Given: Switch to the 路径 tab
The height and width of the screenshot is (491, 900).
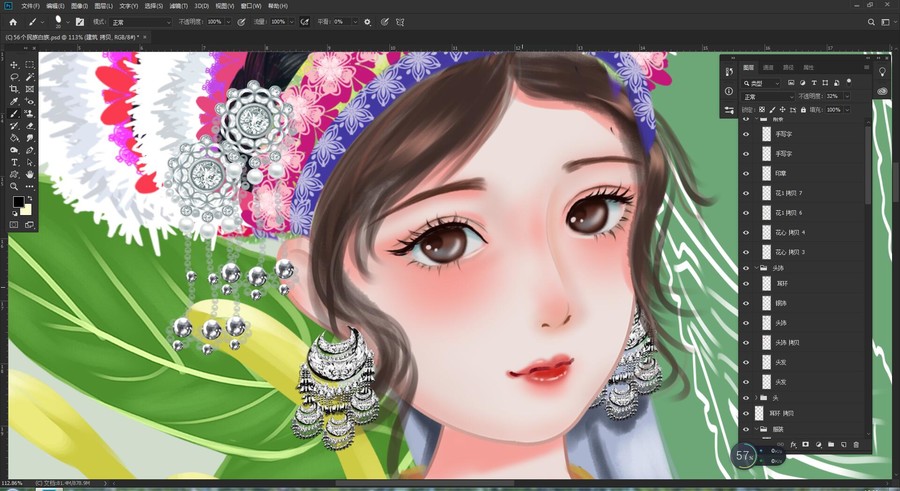Looking at the screenshot, I should [x=789, y=68].
